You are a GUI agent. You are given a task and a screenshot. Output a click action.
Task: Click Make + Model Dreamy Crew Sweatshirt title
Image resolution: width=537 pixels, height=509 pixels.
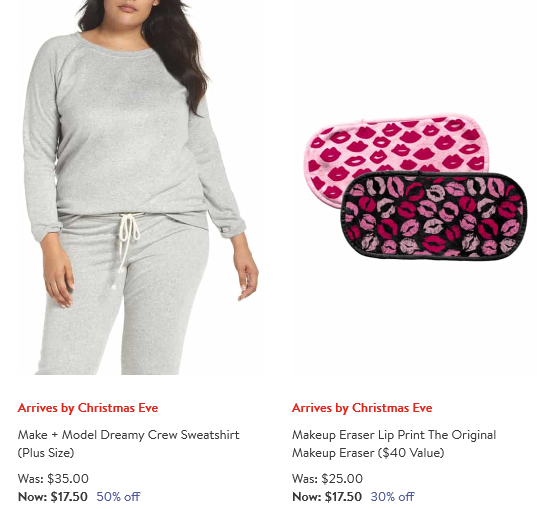[128, 444]
